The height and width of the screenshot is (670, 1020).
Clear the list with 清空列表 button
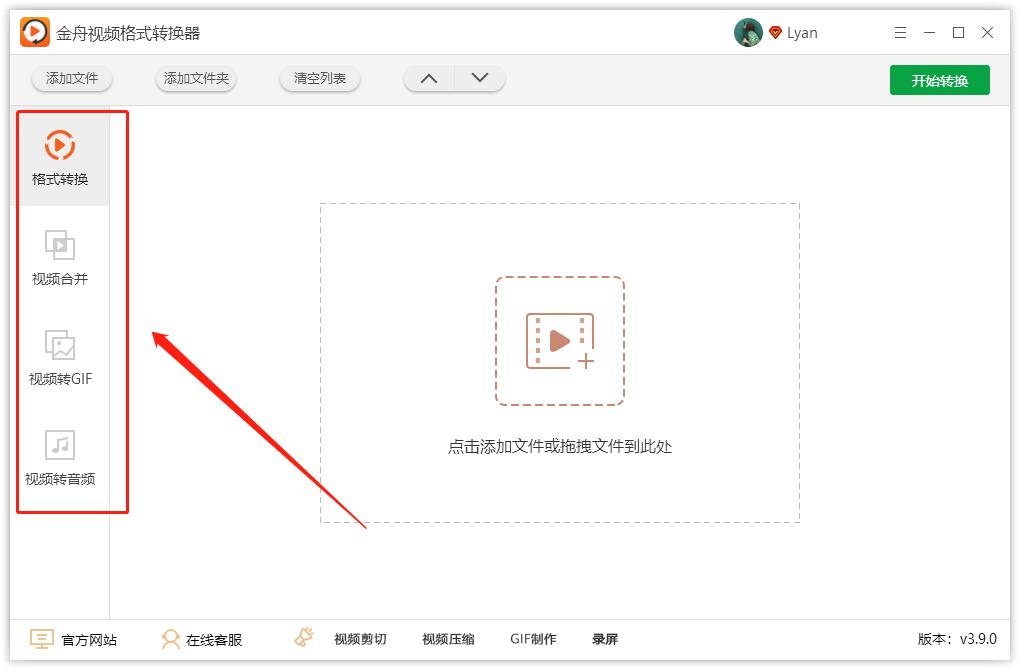point(319,77)
